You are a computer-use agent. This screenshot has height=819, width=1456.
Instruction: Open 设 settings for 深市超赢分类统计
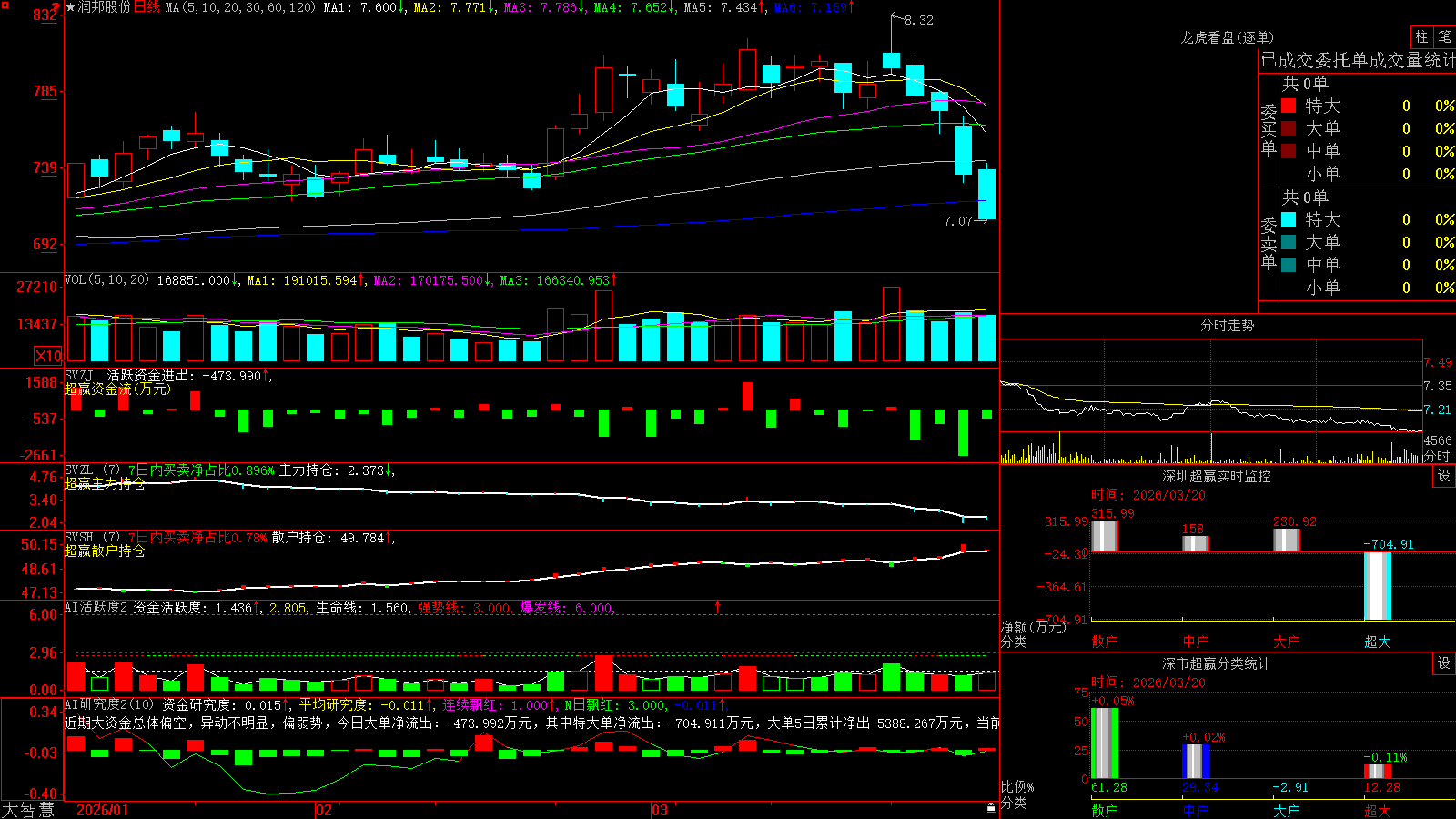click(x=1444, y=663)
